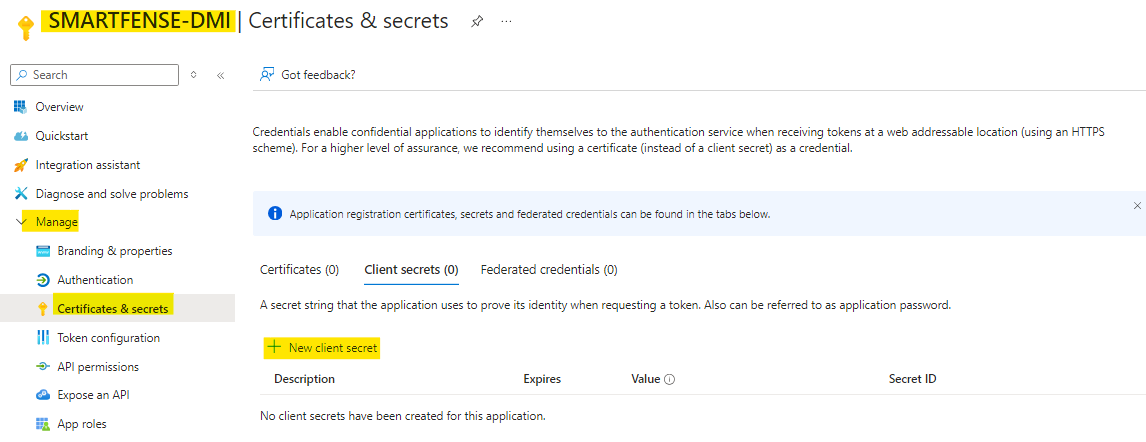Select the Client secrets (0) tab
The width and height of the screenshot is (1146, 442).
pos(411,270)
